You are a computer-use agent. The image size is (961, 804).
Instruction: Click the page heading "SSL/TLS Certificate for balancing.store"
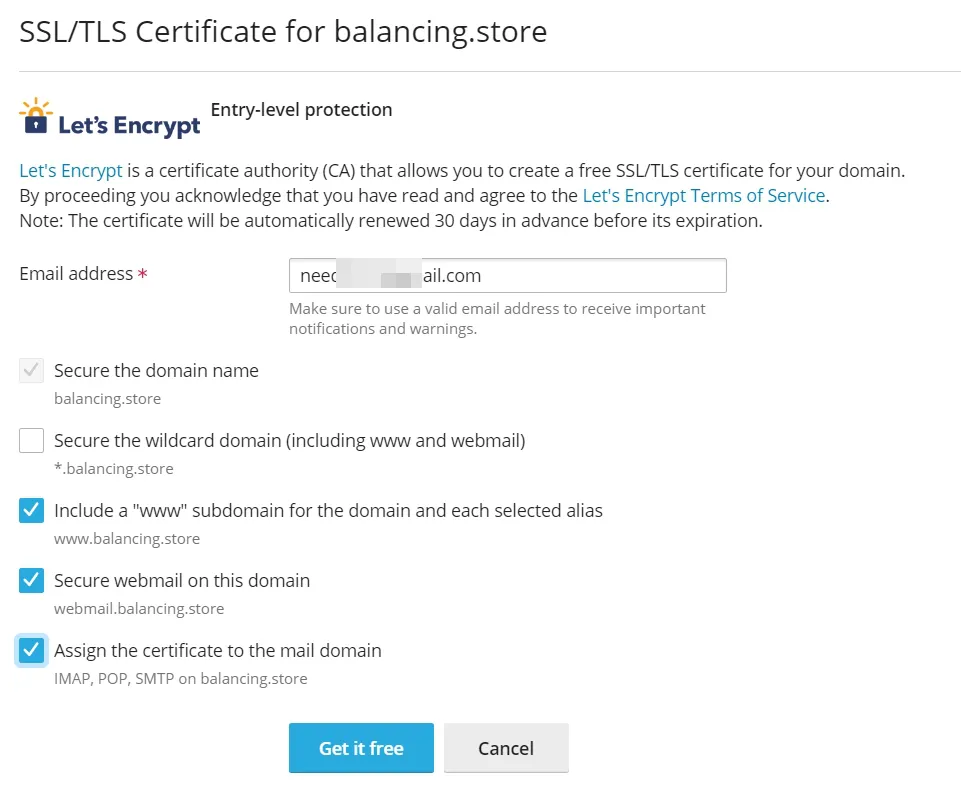[x=283, y=31]
